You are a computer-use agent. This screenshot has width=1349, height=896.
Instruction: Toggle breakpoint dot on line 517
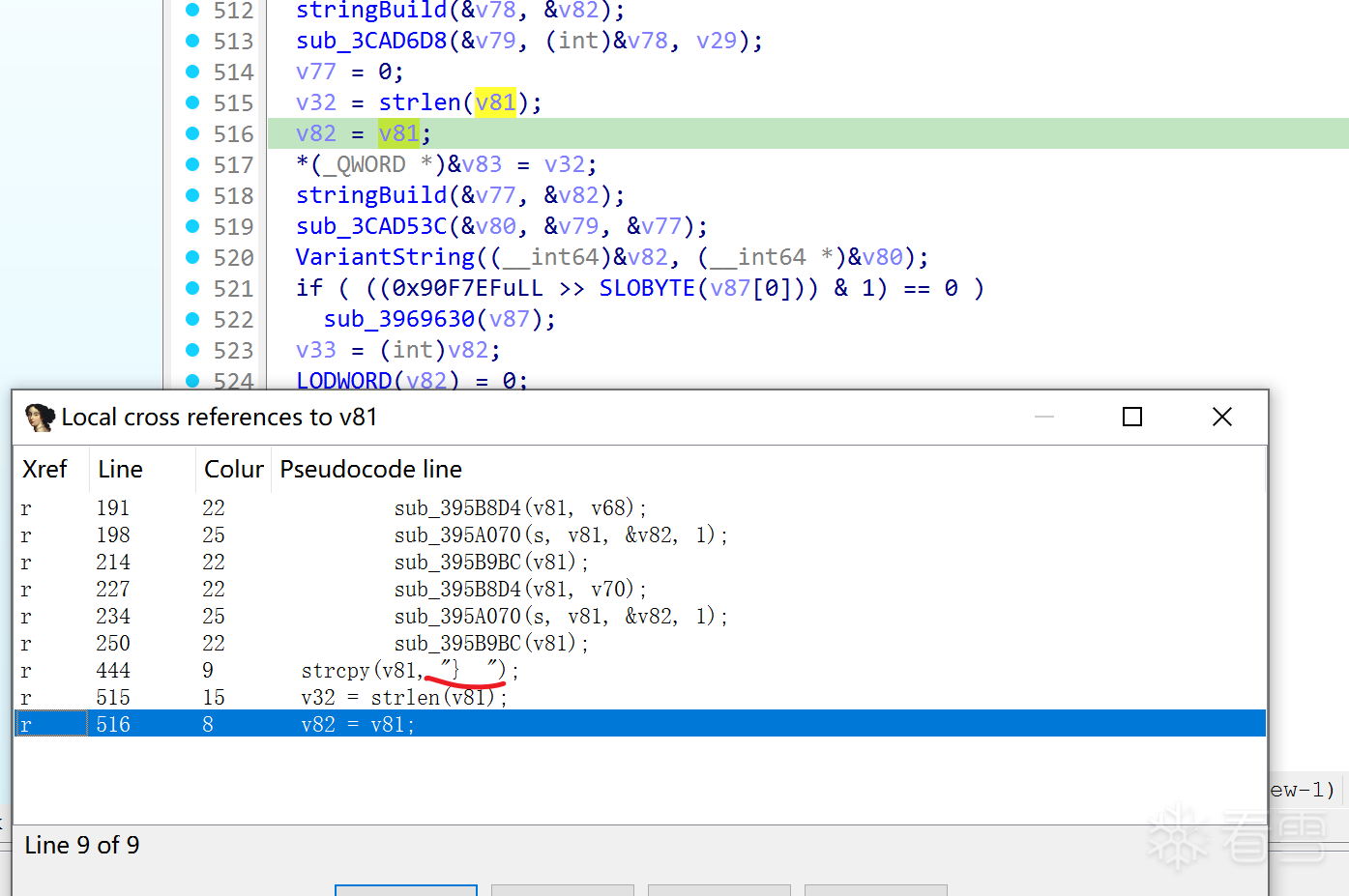[x=192, y=164]
